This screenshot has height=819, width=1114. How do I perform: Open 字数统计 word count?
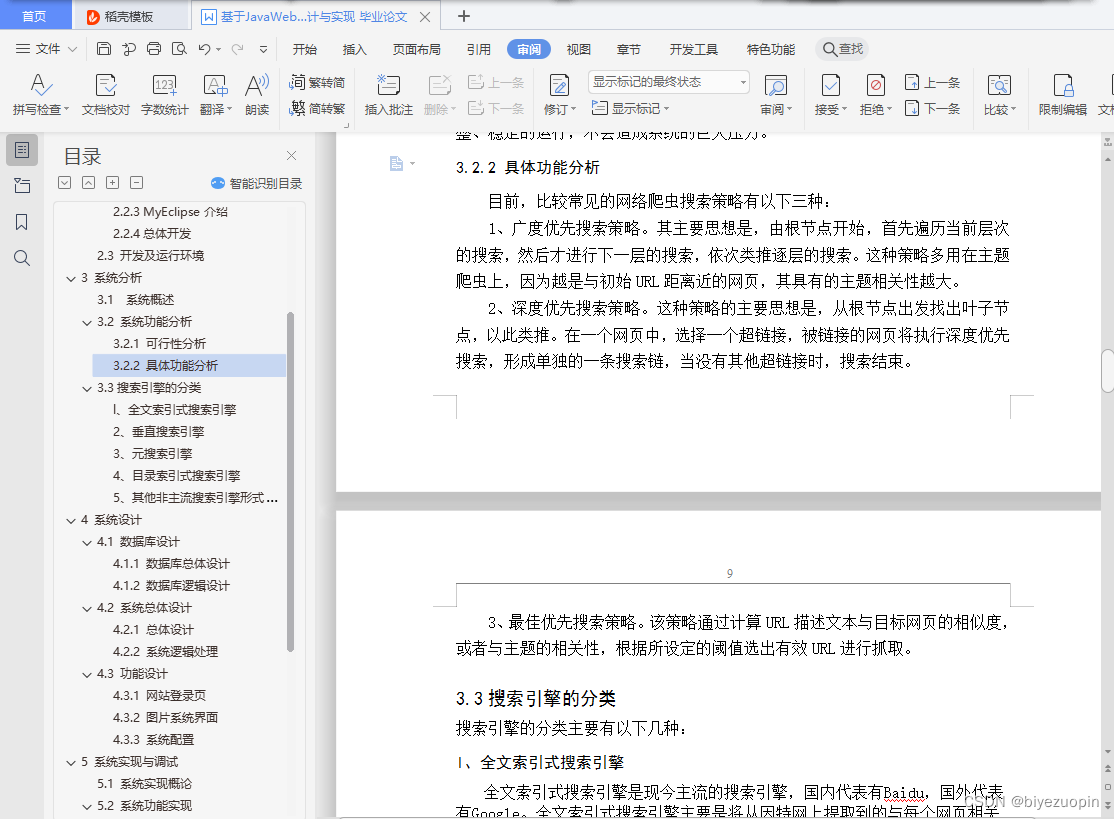(165, 94)
